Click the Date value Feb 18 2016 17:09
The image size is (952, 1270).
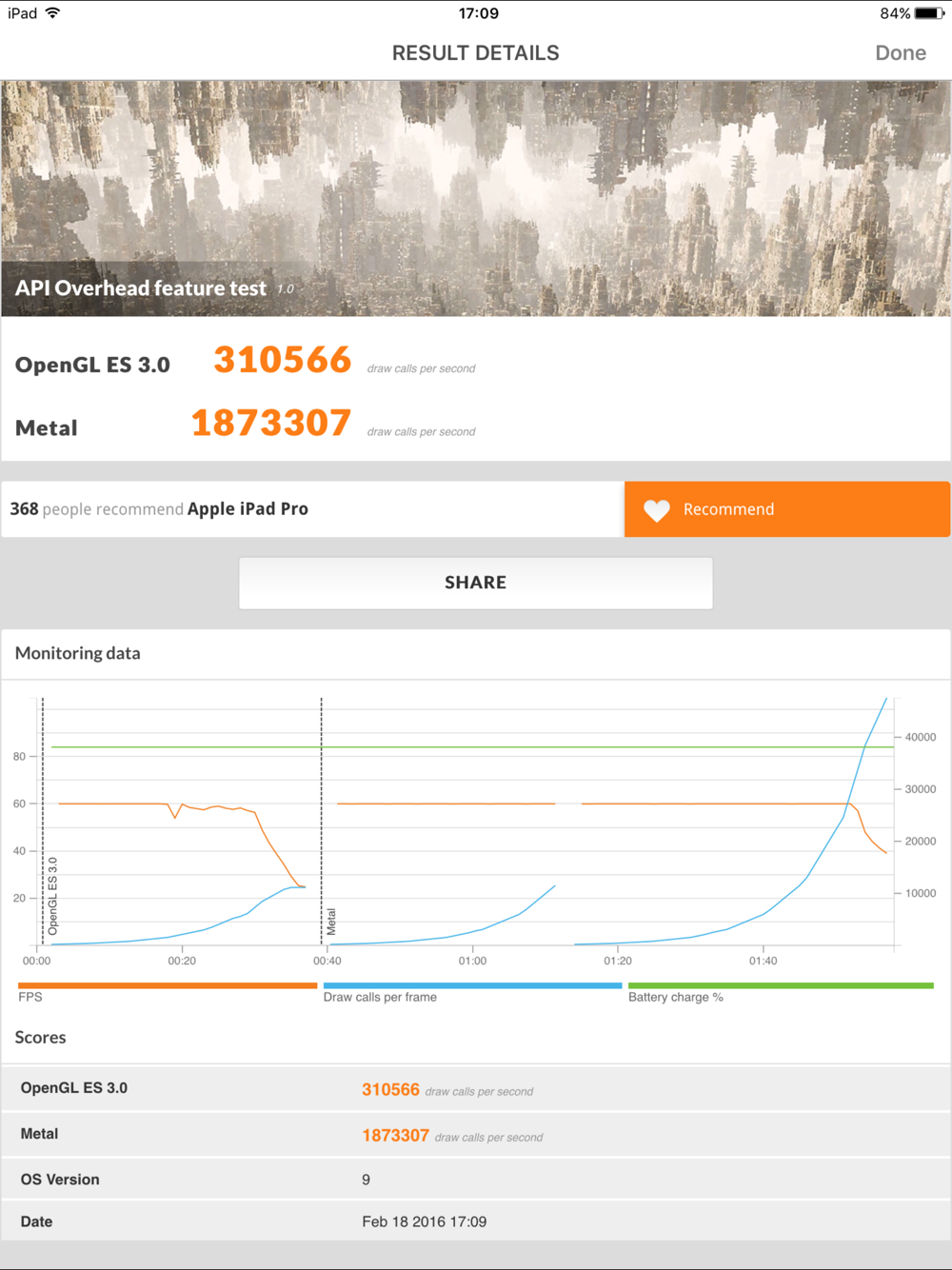[425, 1221]
